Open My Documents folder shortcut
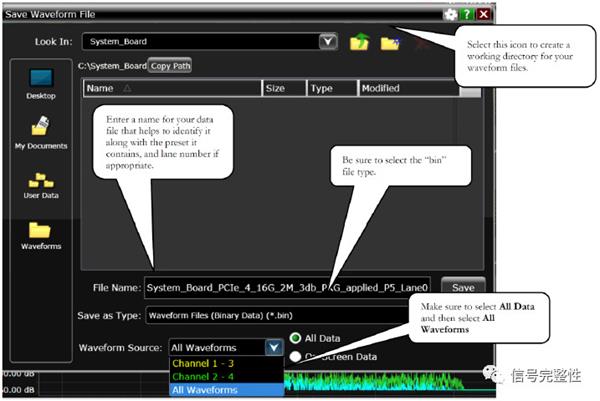 (41, 133)
